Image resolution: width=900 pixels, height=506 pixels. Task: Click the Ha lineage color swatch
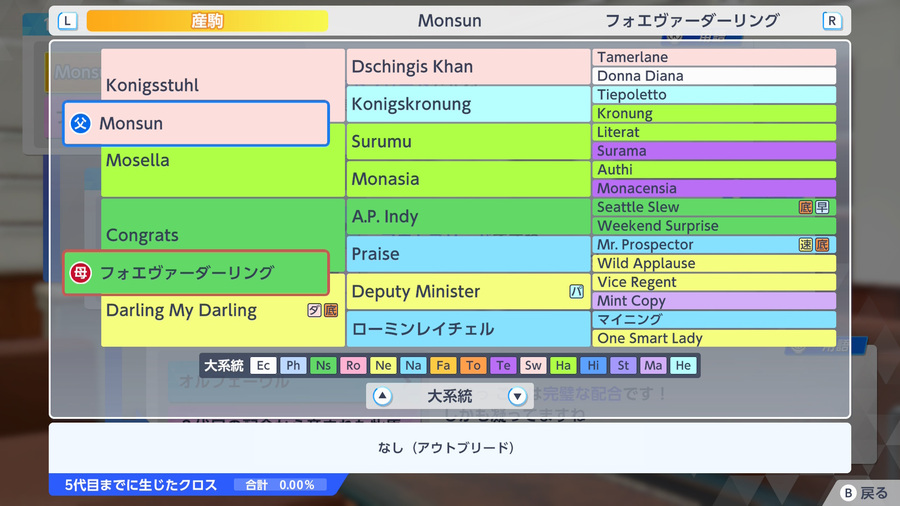563,365
